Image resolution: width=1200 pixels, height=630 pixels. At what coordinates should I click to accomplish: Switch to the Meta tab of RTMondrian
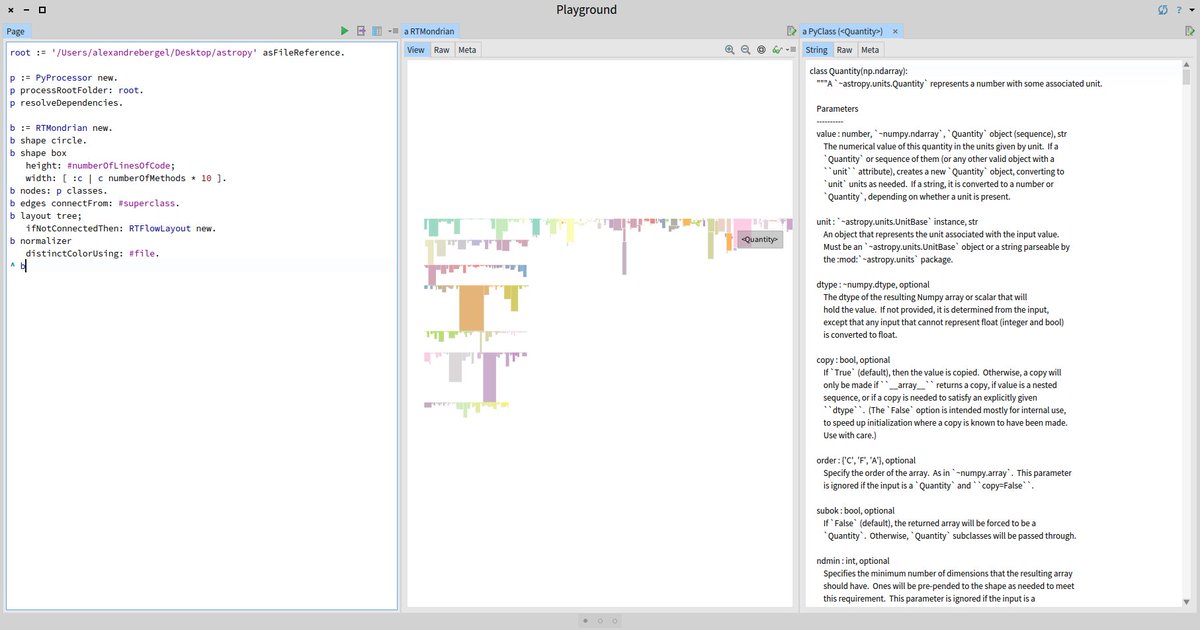(467, 50)
